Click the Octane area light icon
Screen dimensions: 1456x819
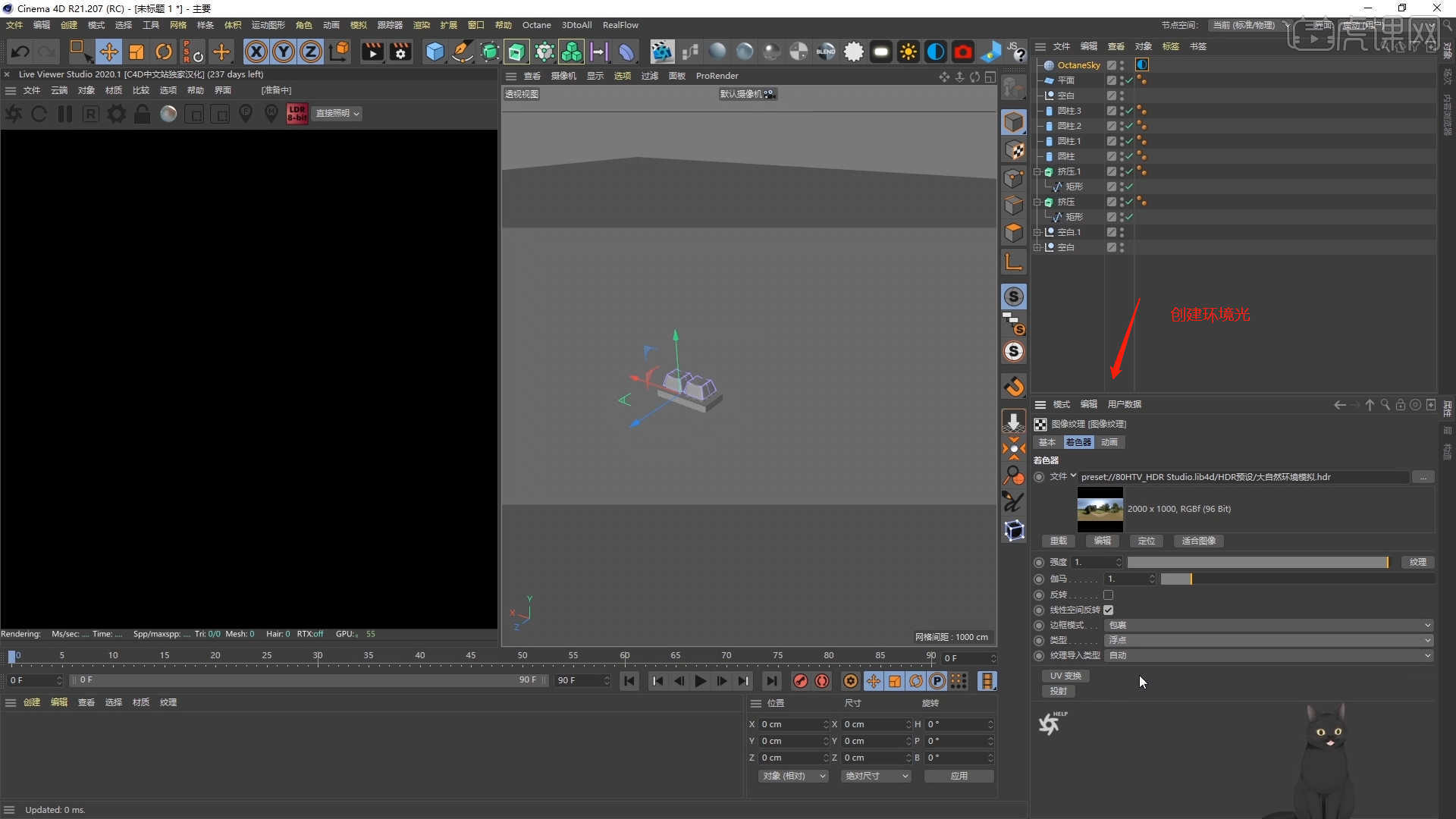tap(880, 52)
